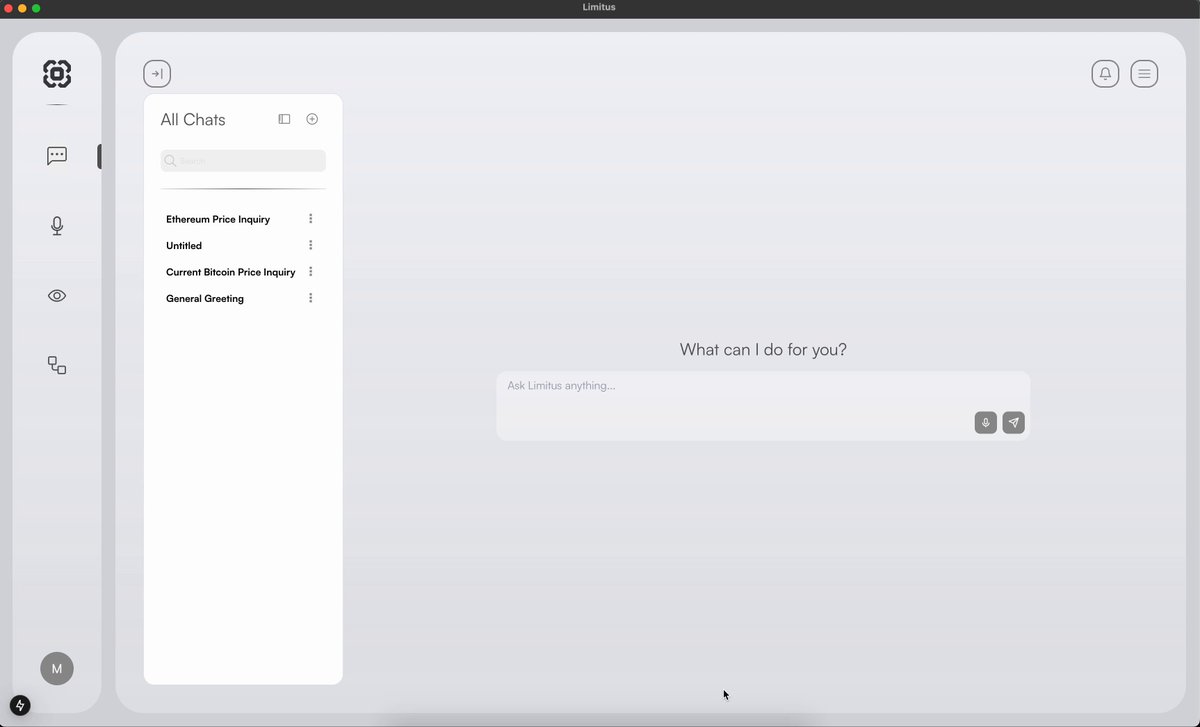The image size is (1200, 727).
Task: Start voice input with the prompt microphone button
Action: [x=986, y=423]
